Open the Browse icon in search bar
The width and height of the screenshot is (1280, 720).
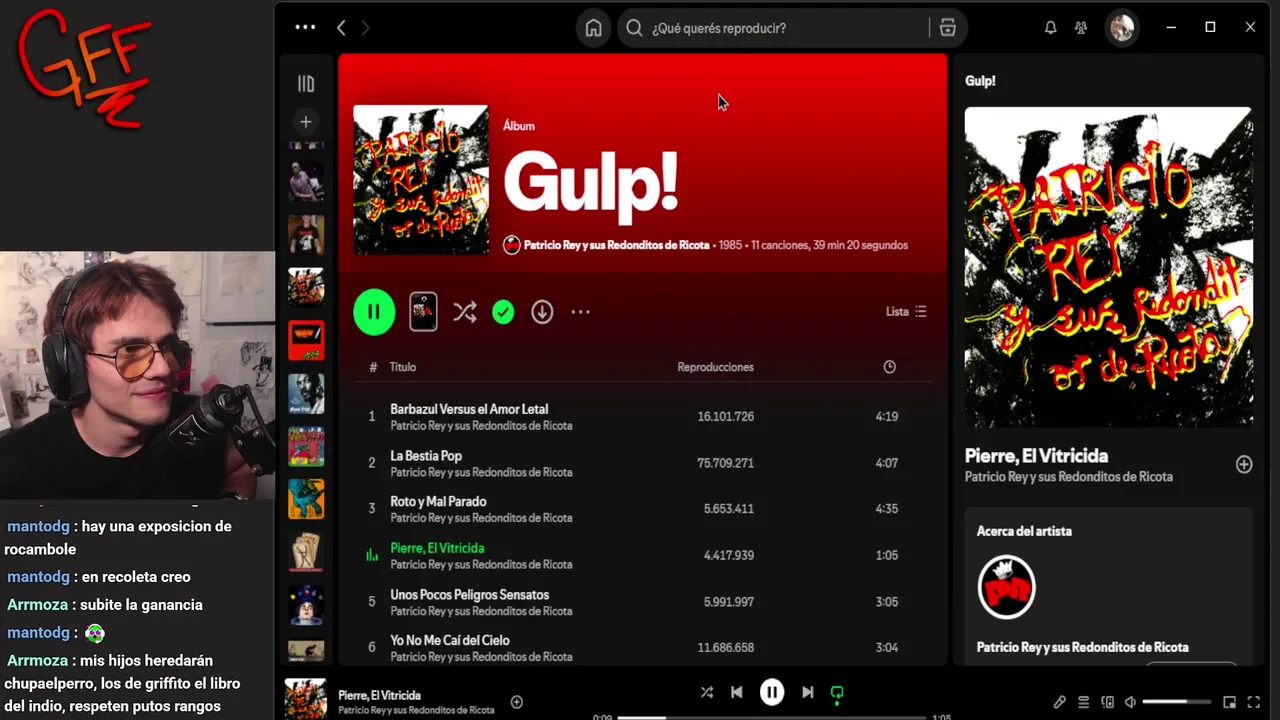tap(947, 28)
